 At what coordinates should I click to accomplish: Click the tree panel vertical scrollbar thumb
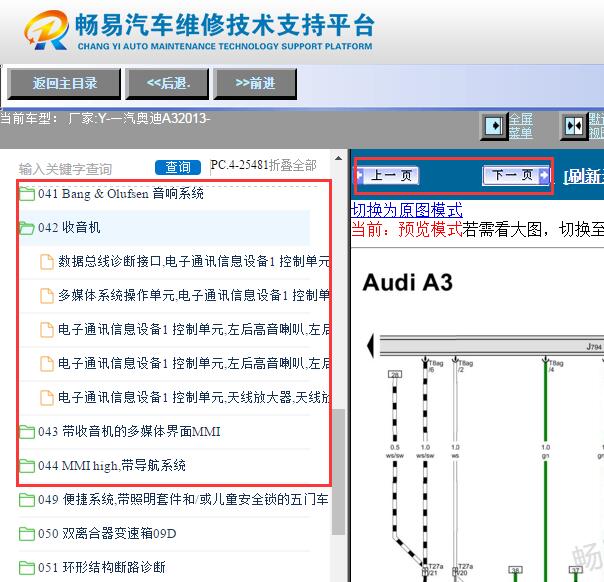pos(339,472)
